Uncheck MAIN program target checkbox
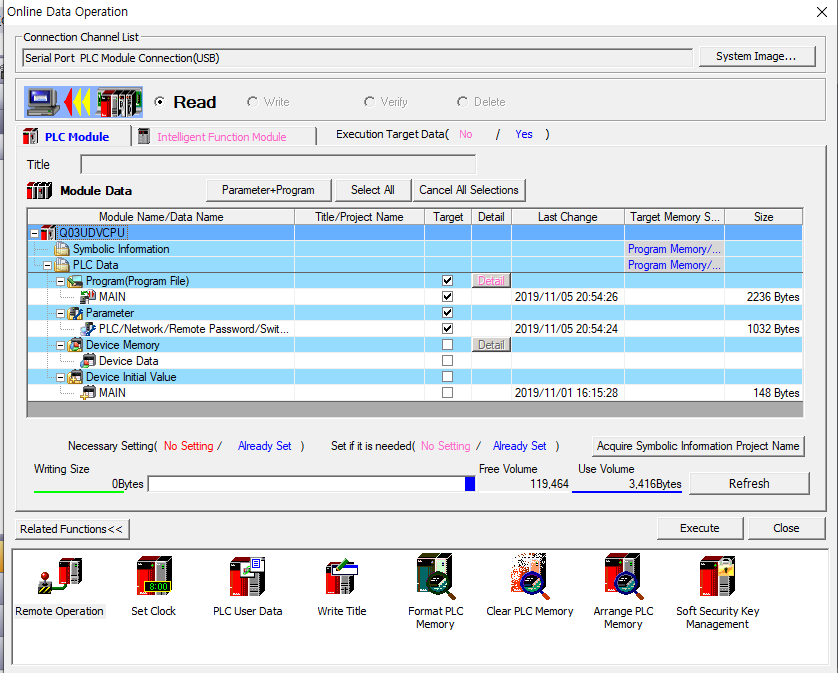 (x=447, y=297)
